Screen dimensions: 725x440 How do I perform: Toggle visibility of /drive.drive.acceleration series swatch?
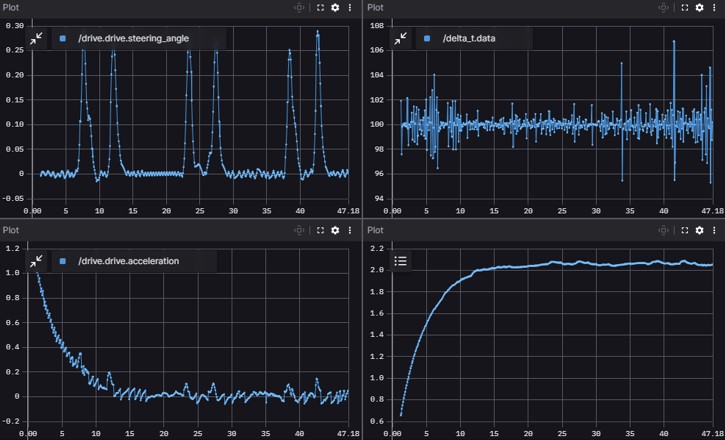[x=63, y=261]
